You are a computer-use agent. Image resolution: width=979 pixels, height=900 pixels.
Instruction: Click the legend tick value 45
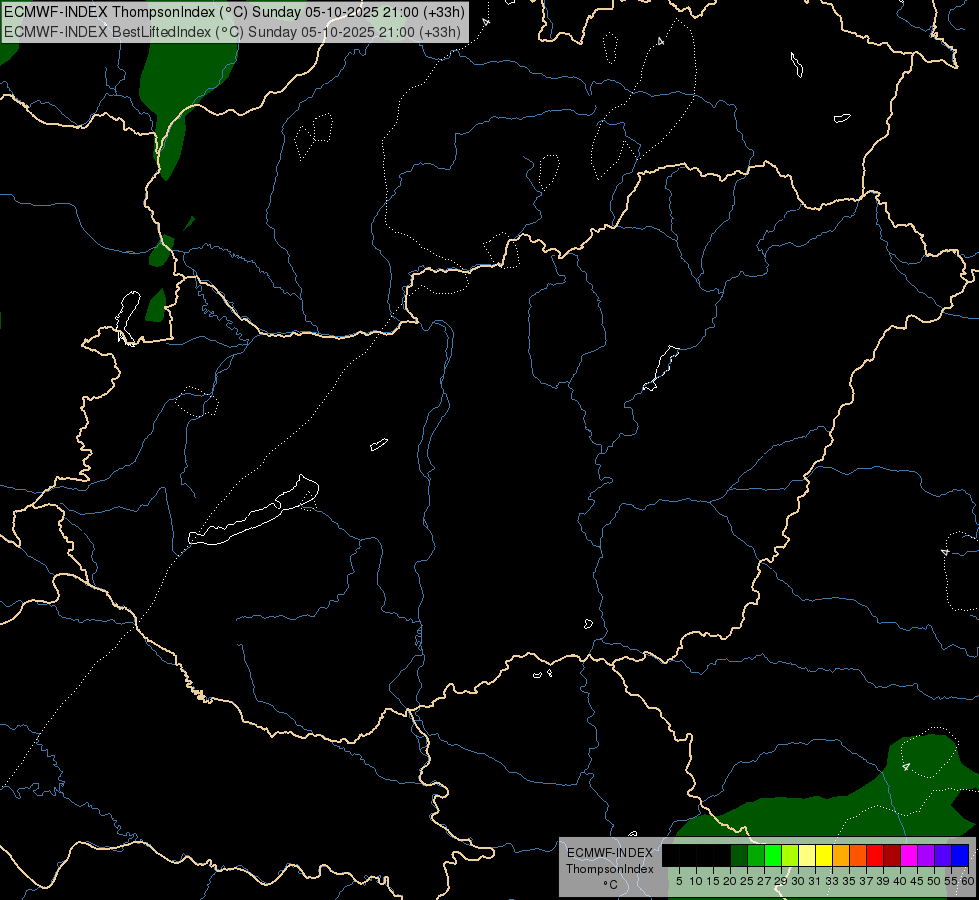point(917,881)
